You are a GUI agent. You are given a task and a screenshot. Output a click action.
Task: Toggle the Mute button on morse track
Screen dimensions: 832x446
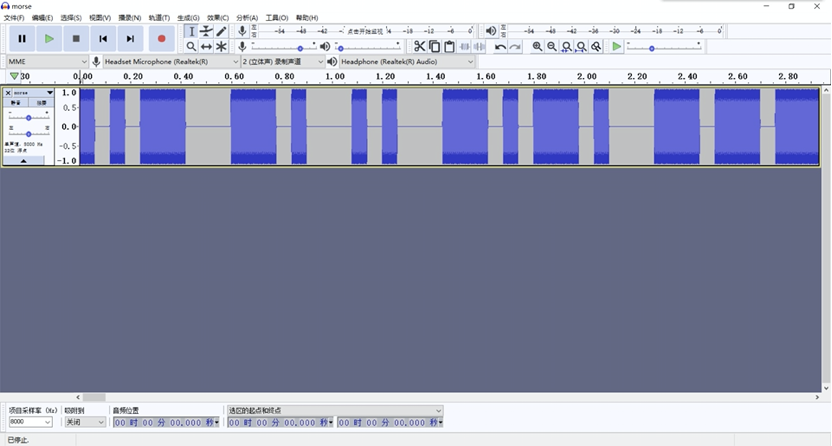pyautogui.click(x=16, y=103)
